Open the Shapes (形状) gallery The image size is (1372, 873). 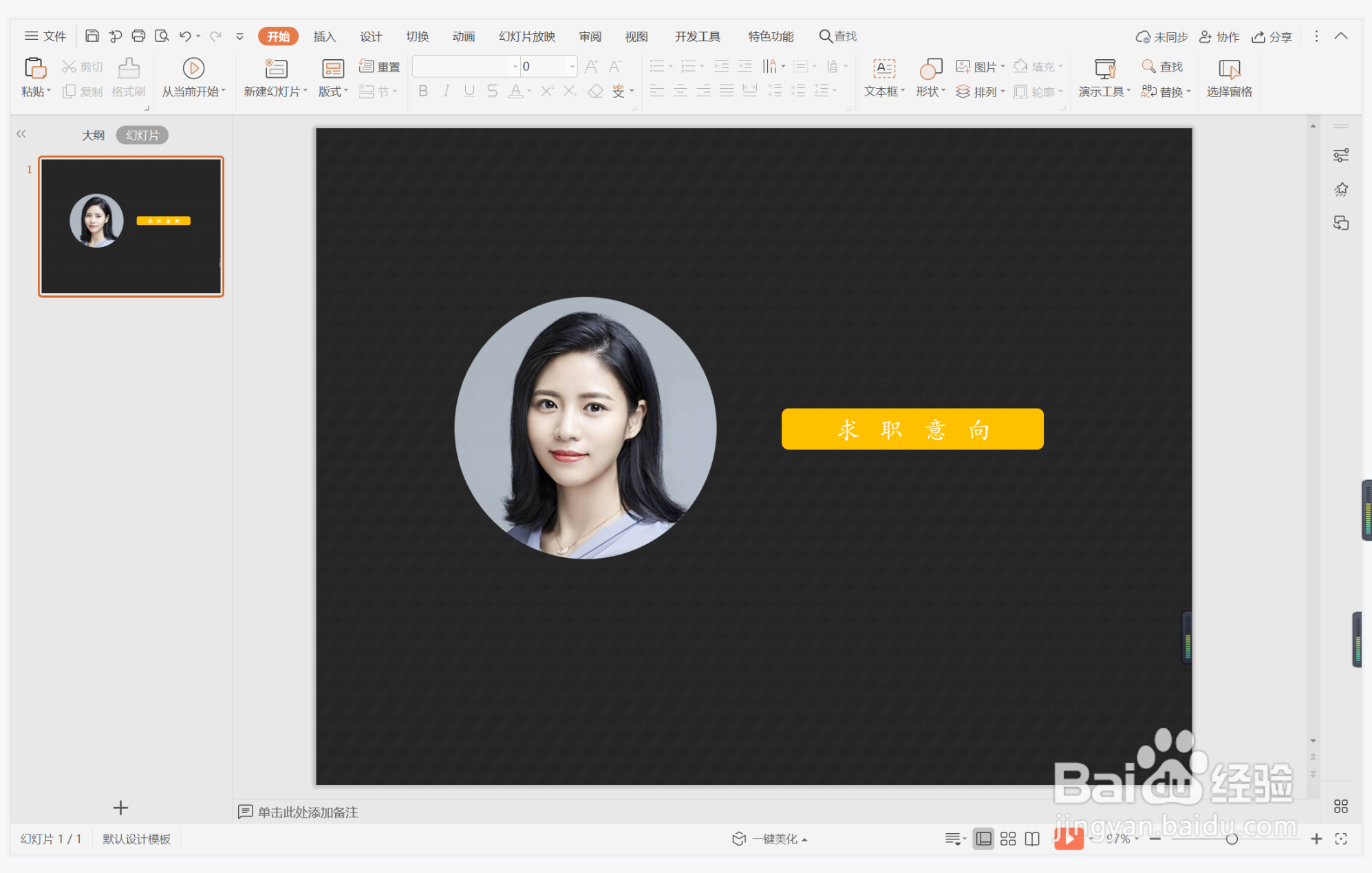[930, 78]
